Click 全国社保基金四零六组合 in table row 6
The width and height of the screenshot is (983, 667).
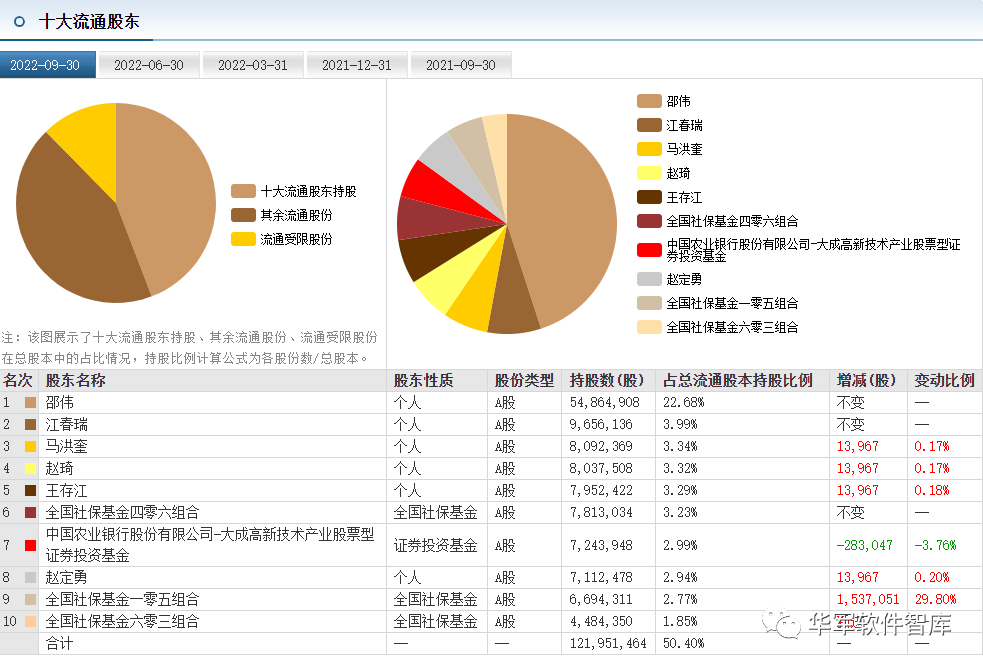[122, 512]
